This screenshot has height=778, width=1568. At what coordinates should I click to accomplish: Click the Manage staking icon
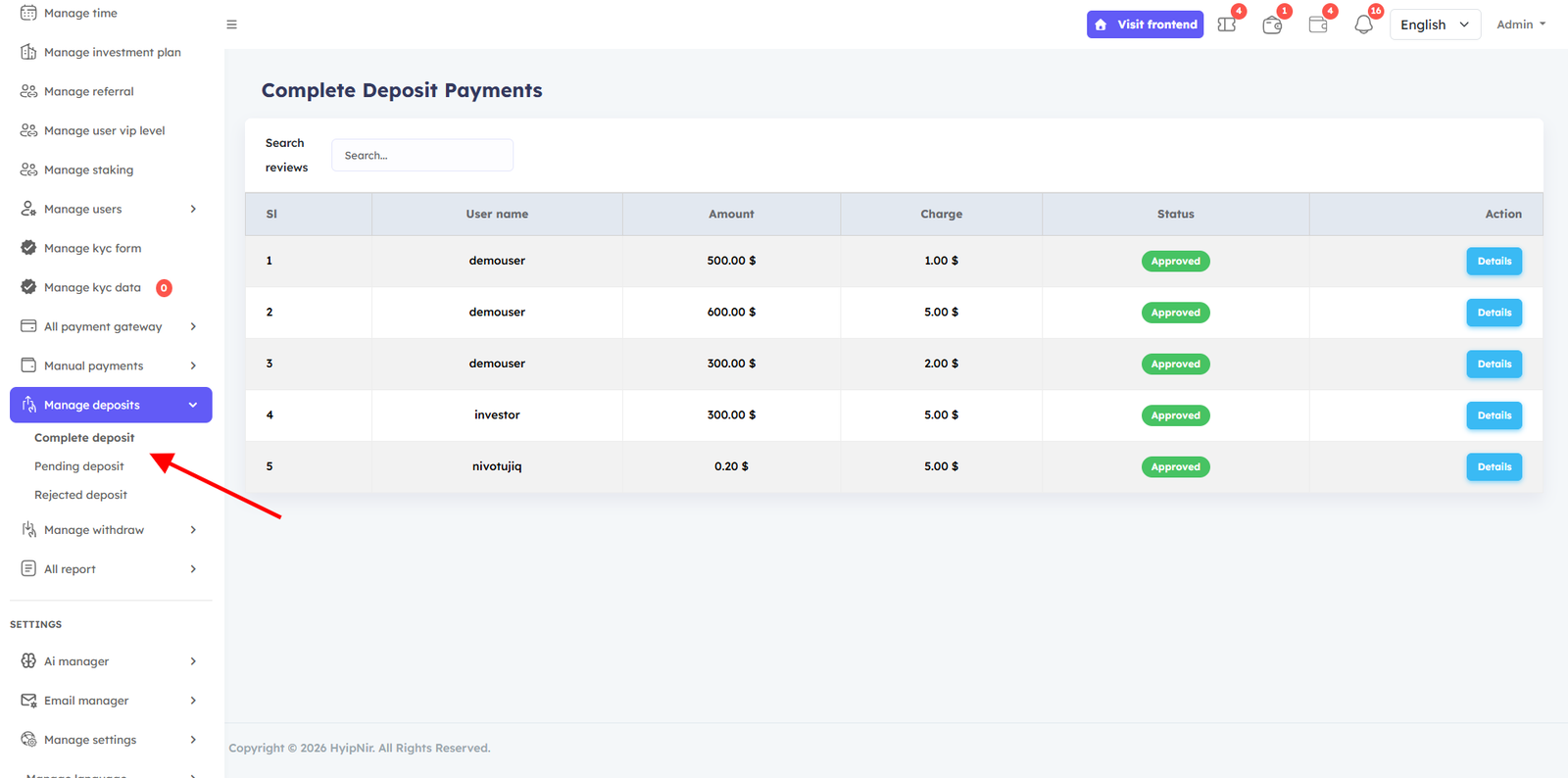tap(28, 170)
